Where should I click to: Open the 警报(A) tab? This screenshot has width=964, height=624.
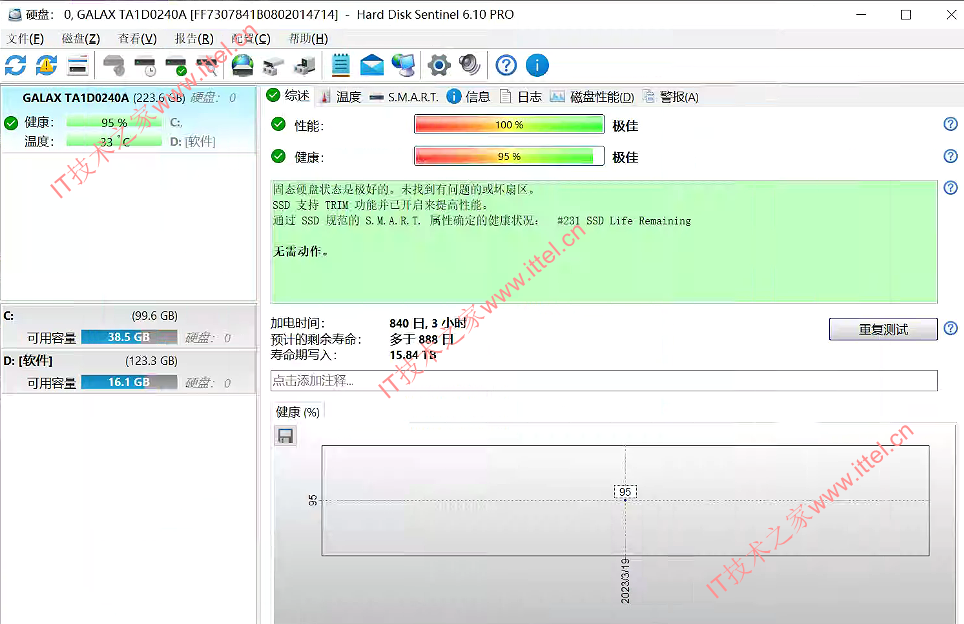pos(671,97)
